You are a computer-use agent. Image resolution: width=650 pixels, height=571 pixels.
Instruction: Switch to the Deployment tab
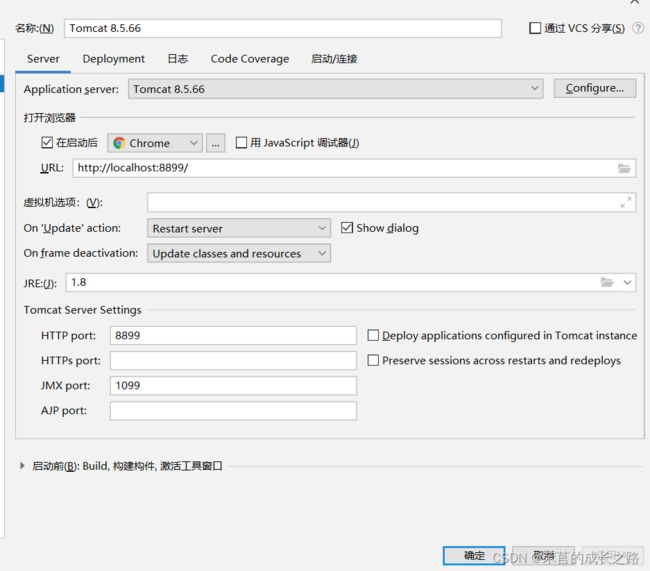point(114,59)
